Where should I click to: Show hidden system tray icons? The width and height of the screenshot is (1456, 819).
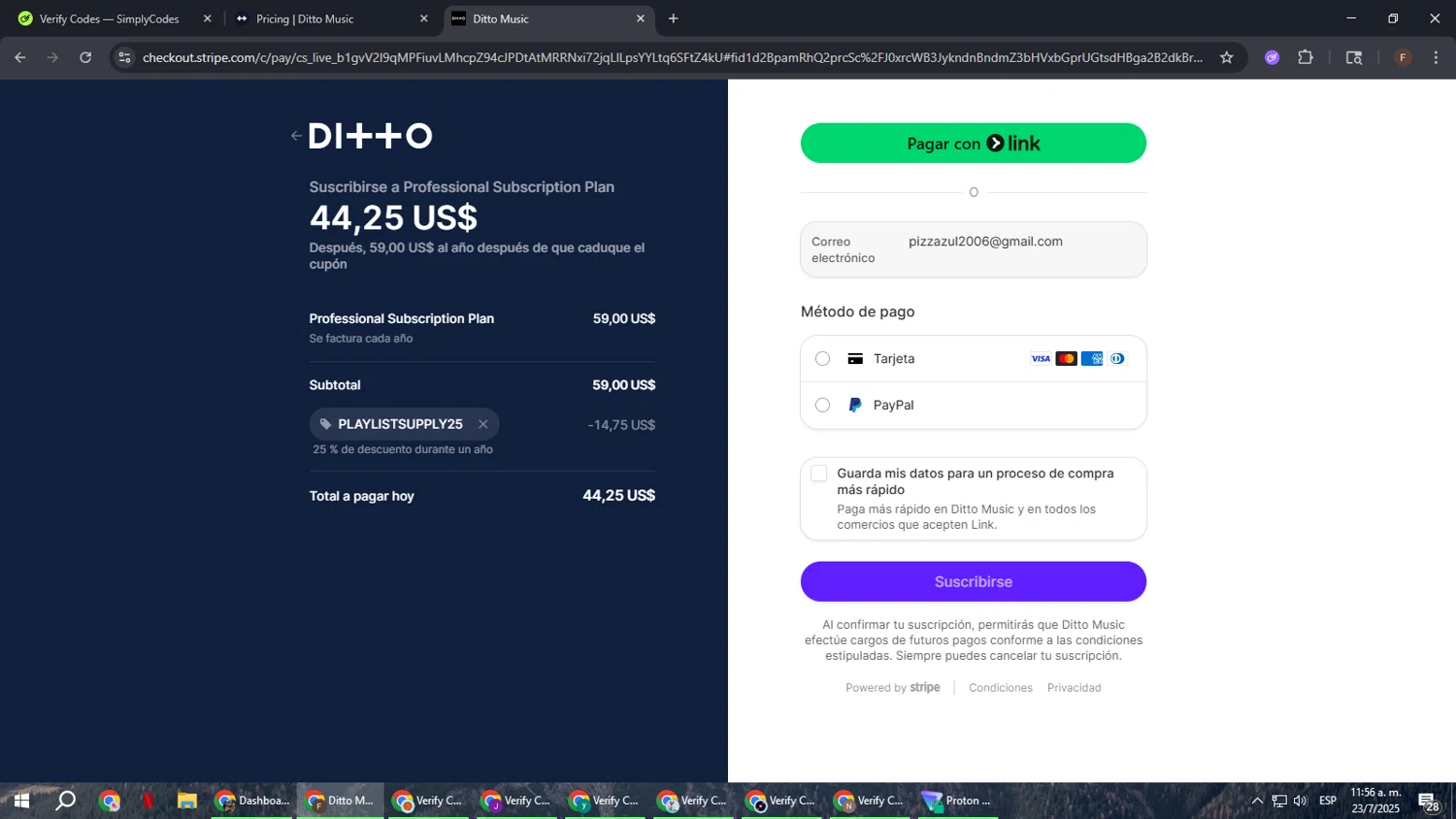click(x=1257, y=801)
